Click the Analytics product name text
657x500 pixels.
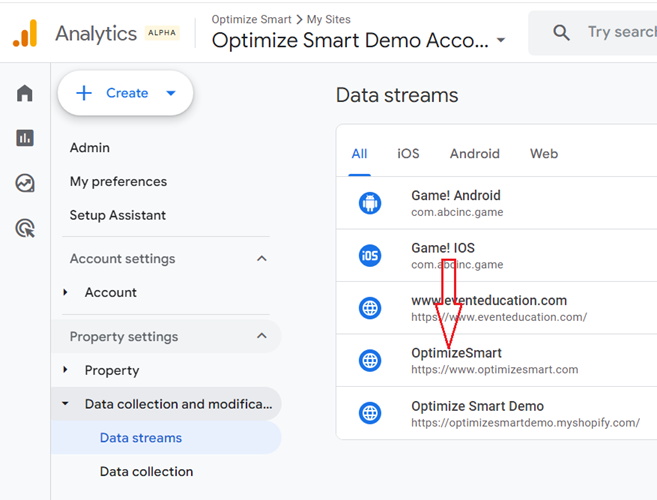point(96,34)
